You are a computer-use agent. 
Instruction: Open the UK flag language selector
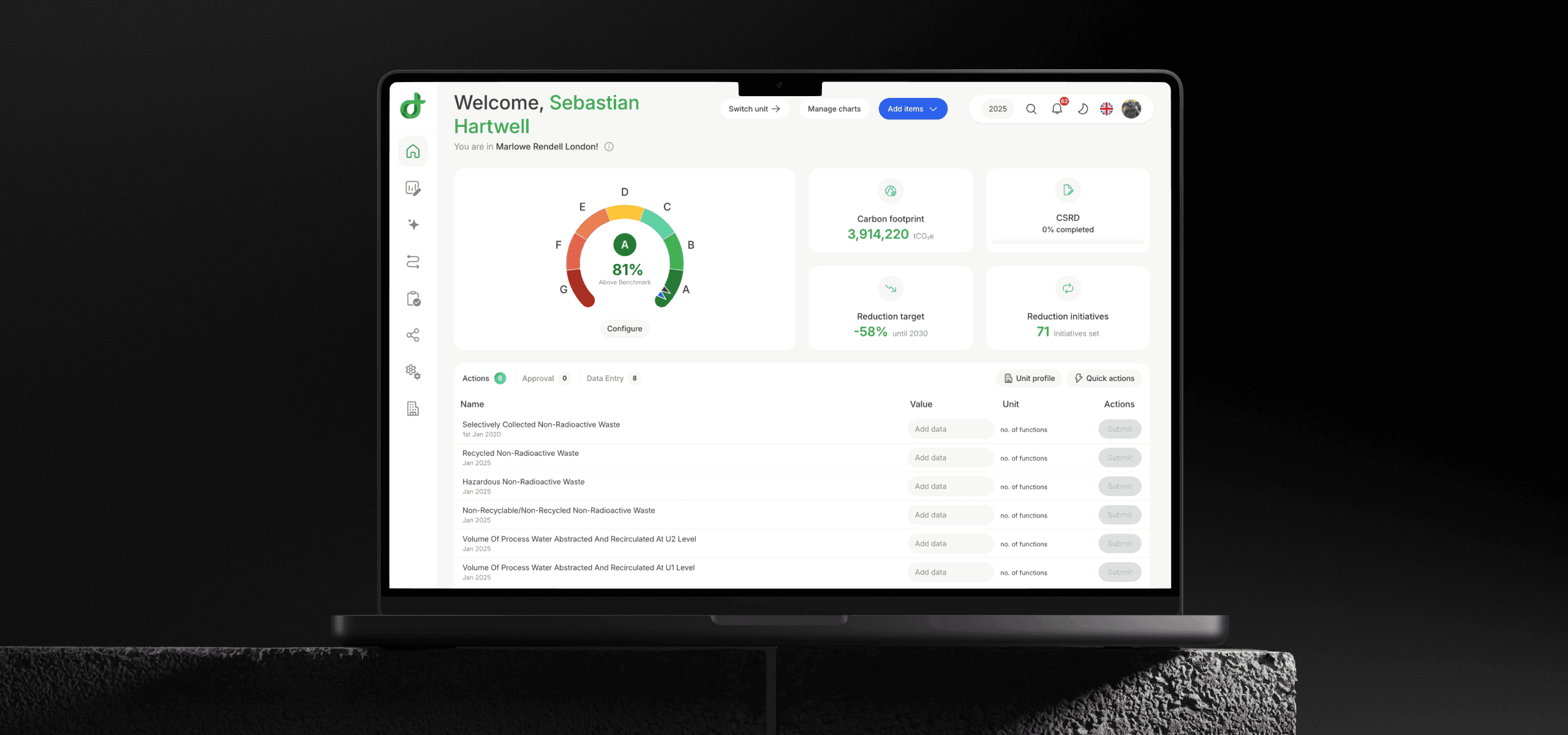click(1106, 109)
